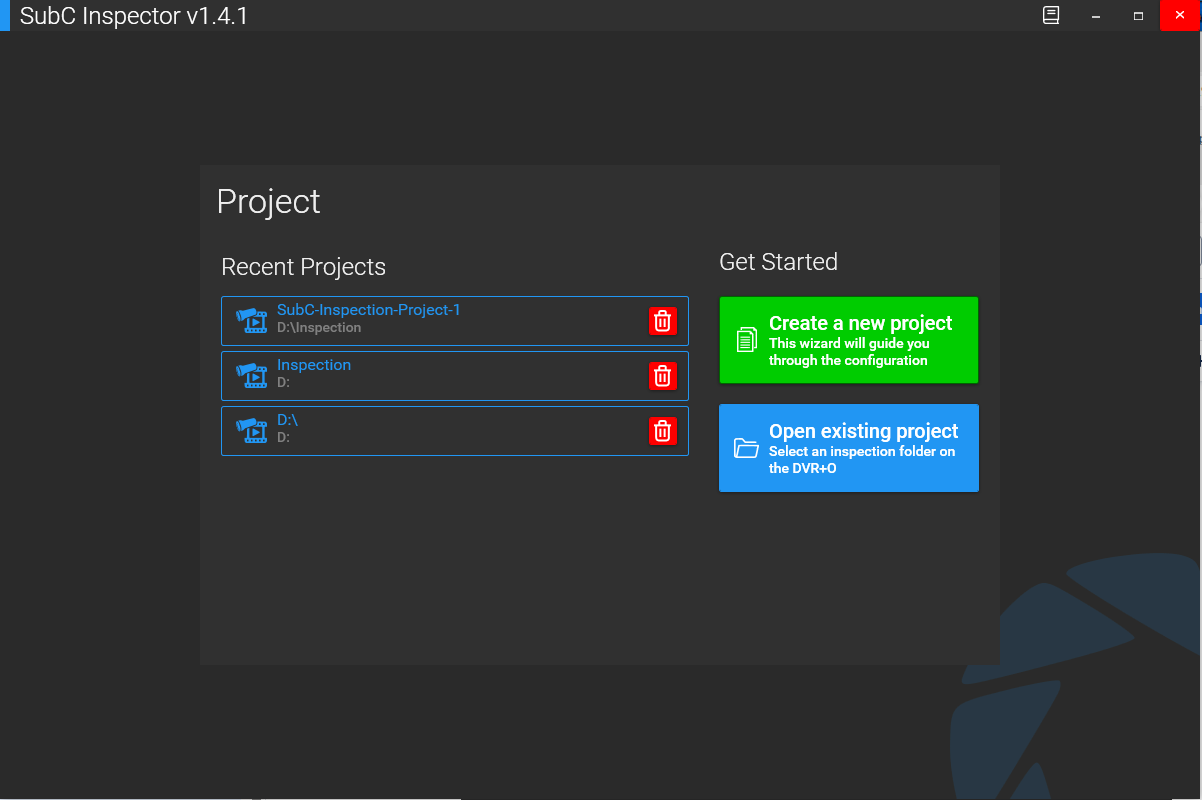Click the camera icon beside SubC-Inspection-Project-1
Viewport: 1202px width, 800px height.
tap(251, 321)
